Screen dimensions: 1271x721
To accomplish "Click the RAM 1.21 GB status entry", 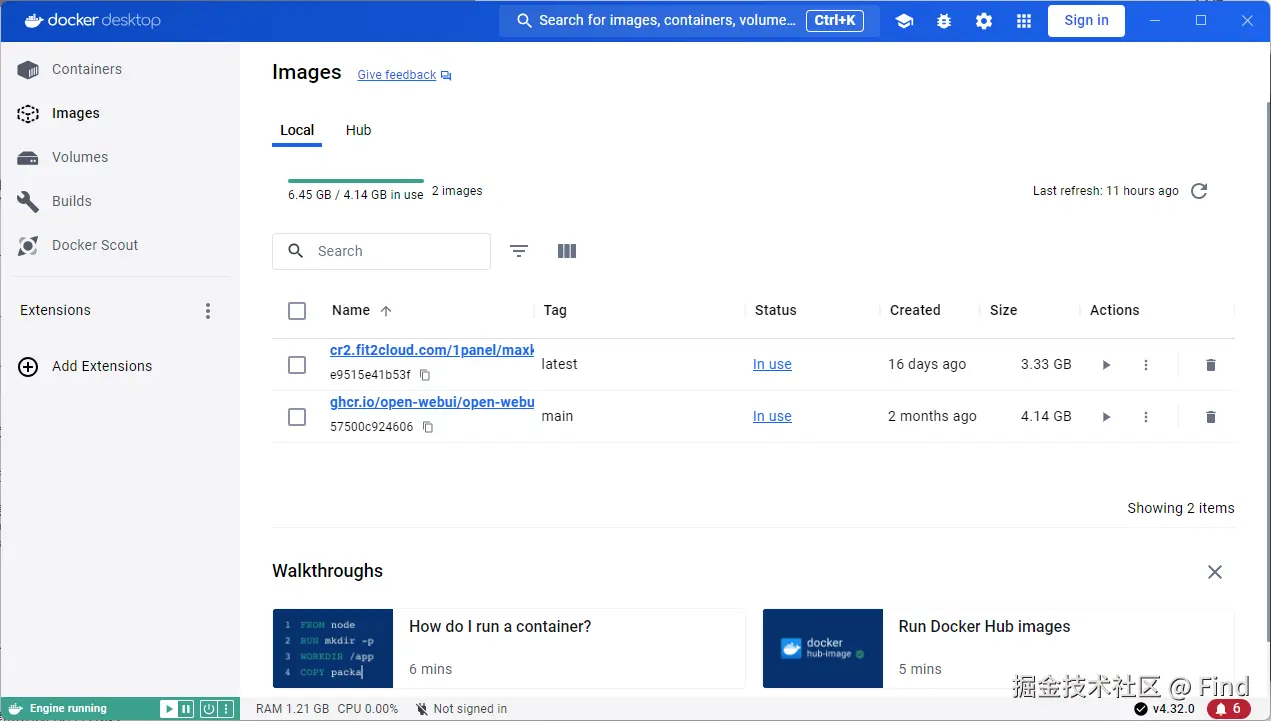I will point(292,709).
